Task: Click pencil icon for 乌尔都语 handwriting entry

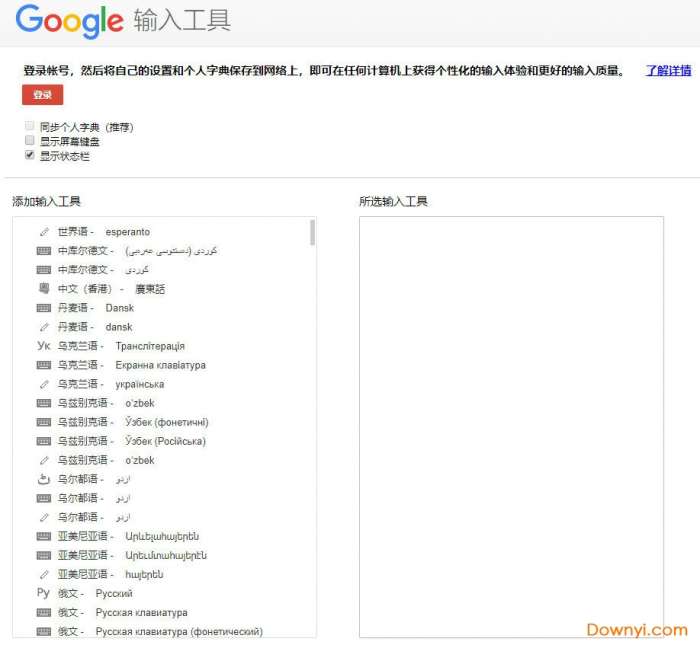Action: click(x=44, y=517)
